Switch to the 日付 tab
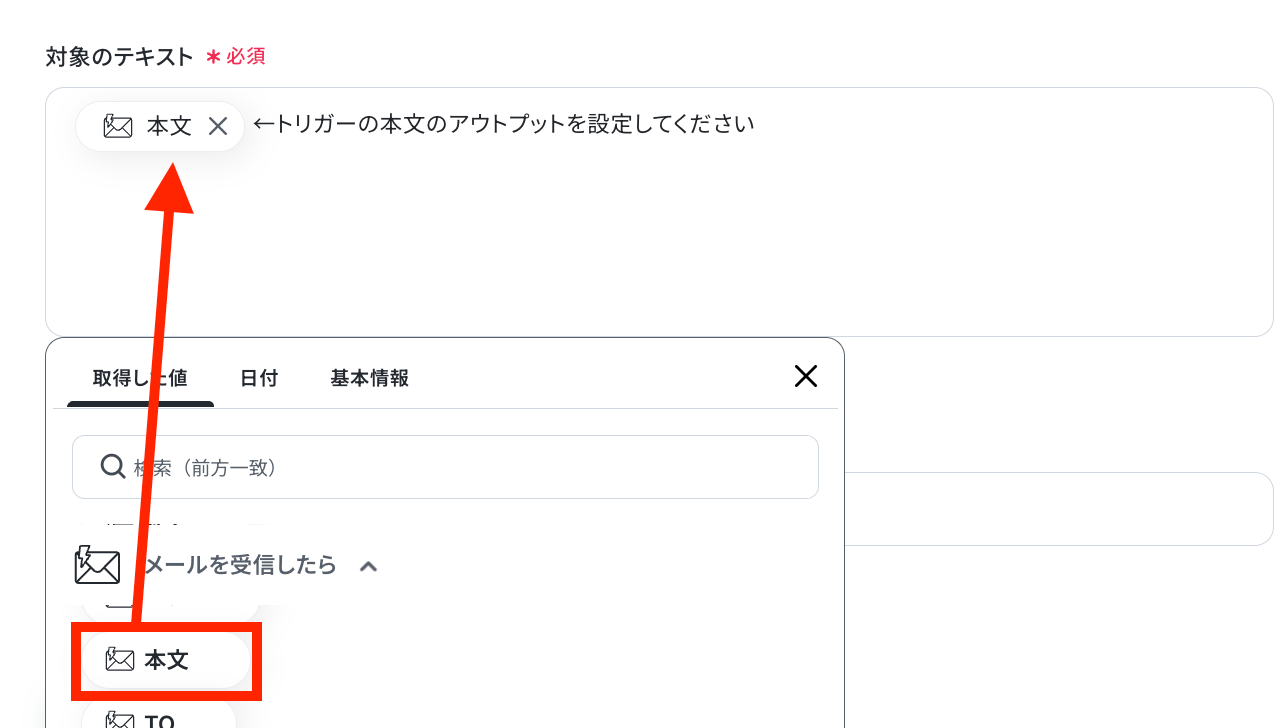Viewport: 1286px width, 728px height. click(x=259, y=378)
